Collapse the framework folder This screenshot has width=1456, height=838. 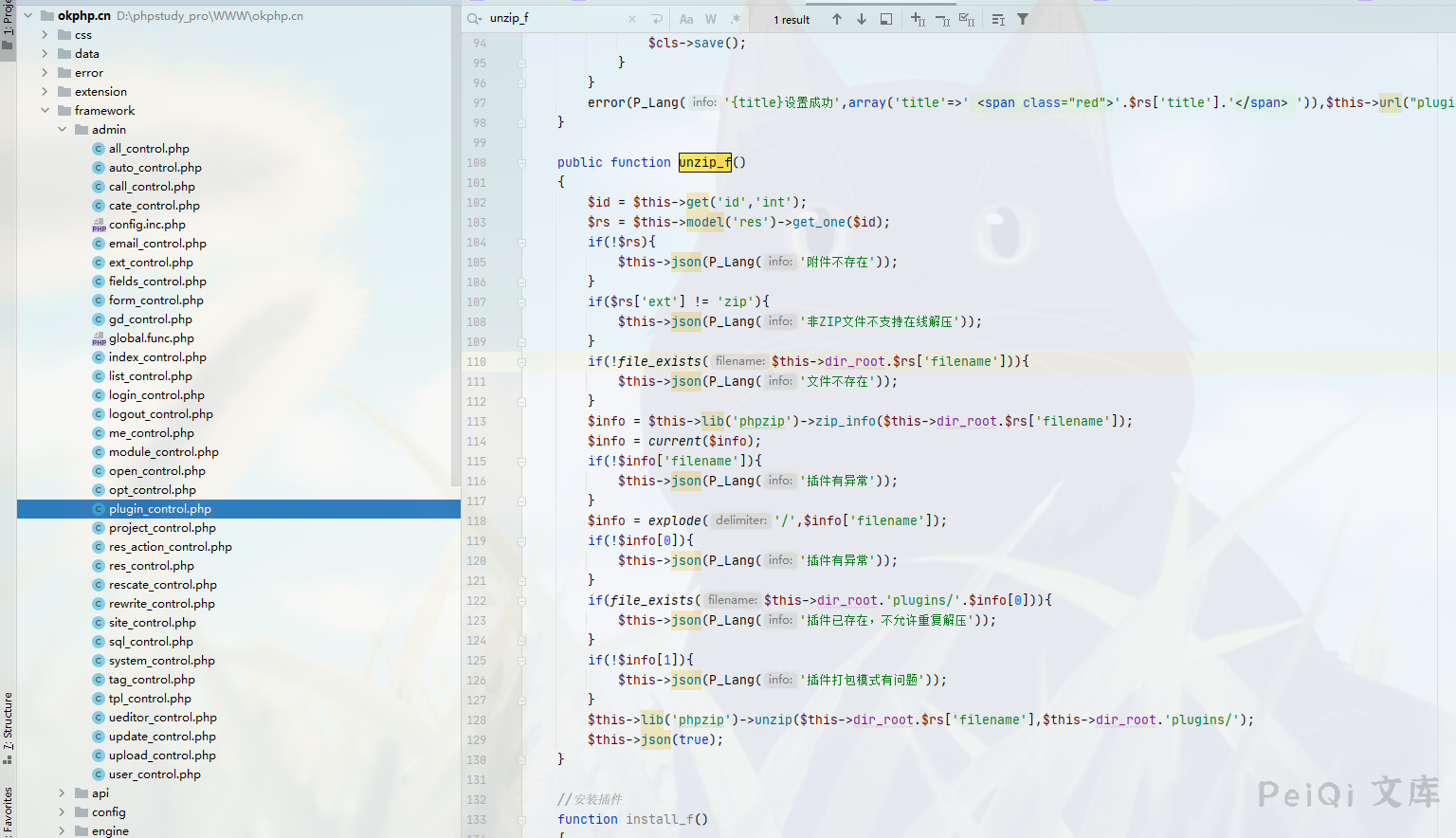[45, 111]
